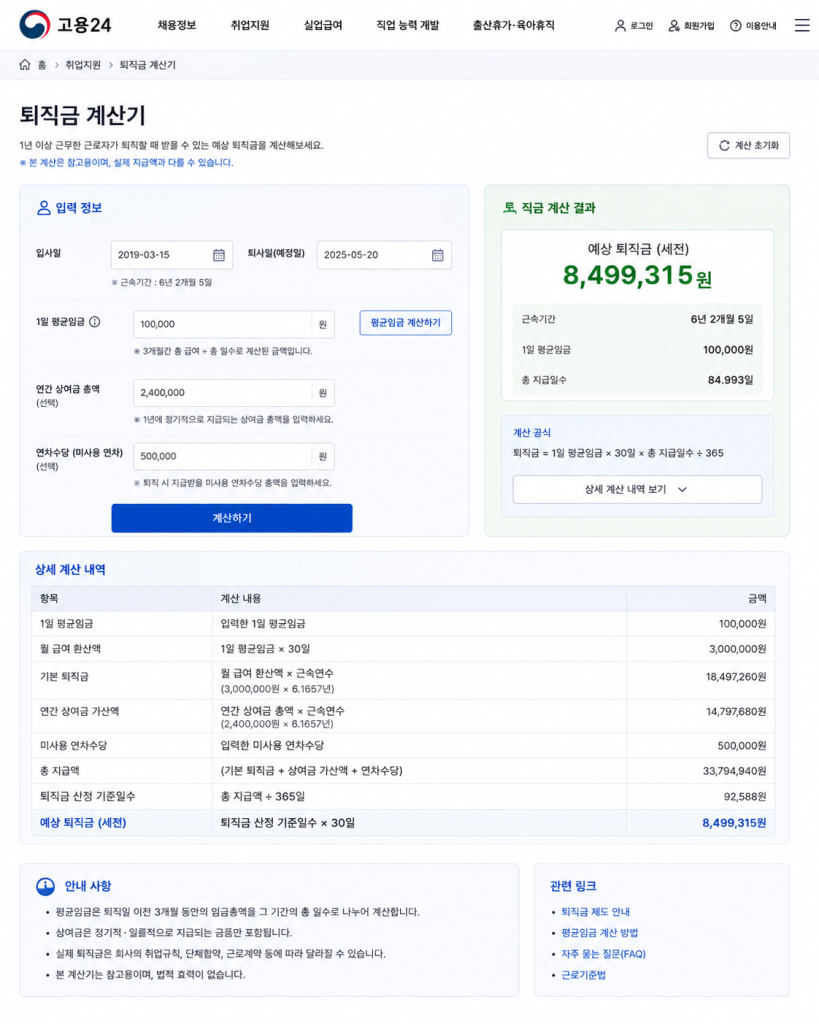The image size is (819, 1024).
Task: Click 92,588원 in 퇴직금 산정 기준일수 row
Action: tap(745, 797)
